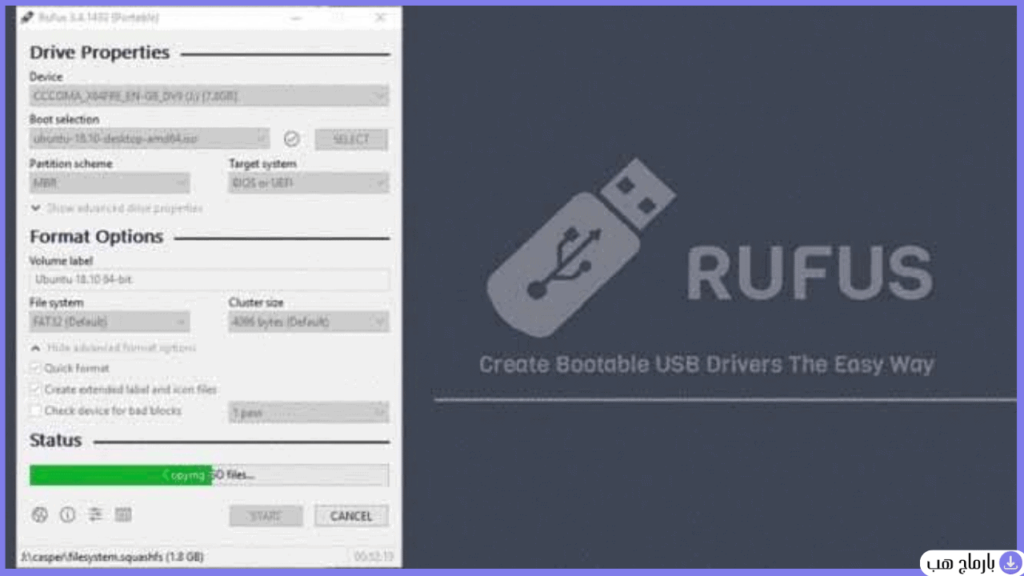This screenshot has width=1024, height=576.
Task: Open the Partition scheme MBR dropdown
Action: [110, 183]
